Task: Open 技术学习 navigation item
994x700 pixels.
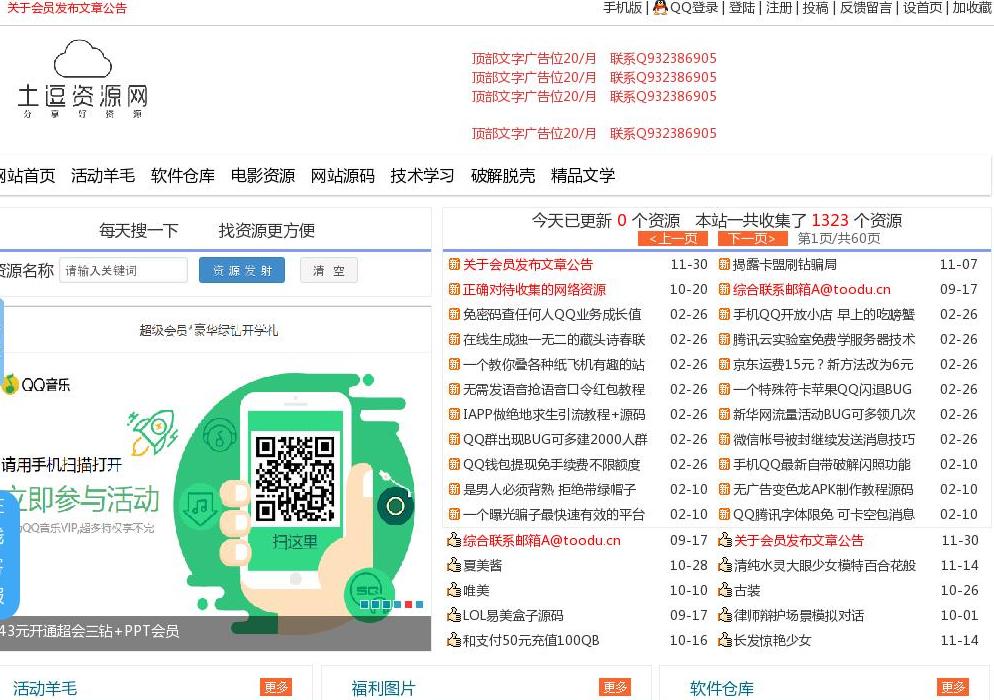Action: coord(422,176)
